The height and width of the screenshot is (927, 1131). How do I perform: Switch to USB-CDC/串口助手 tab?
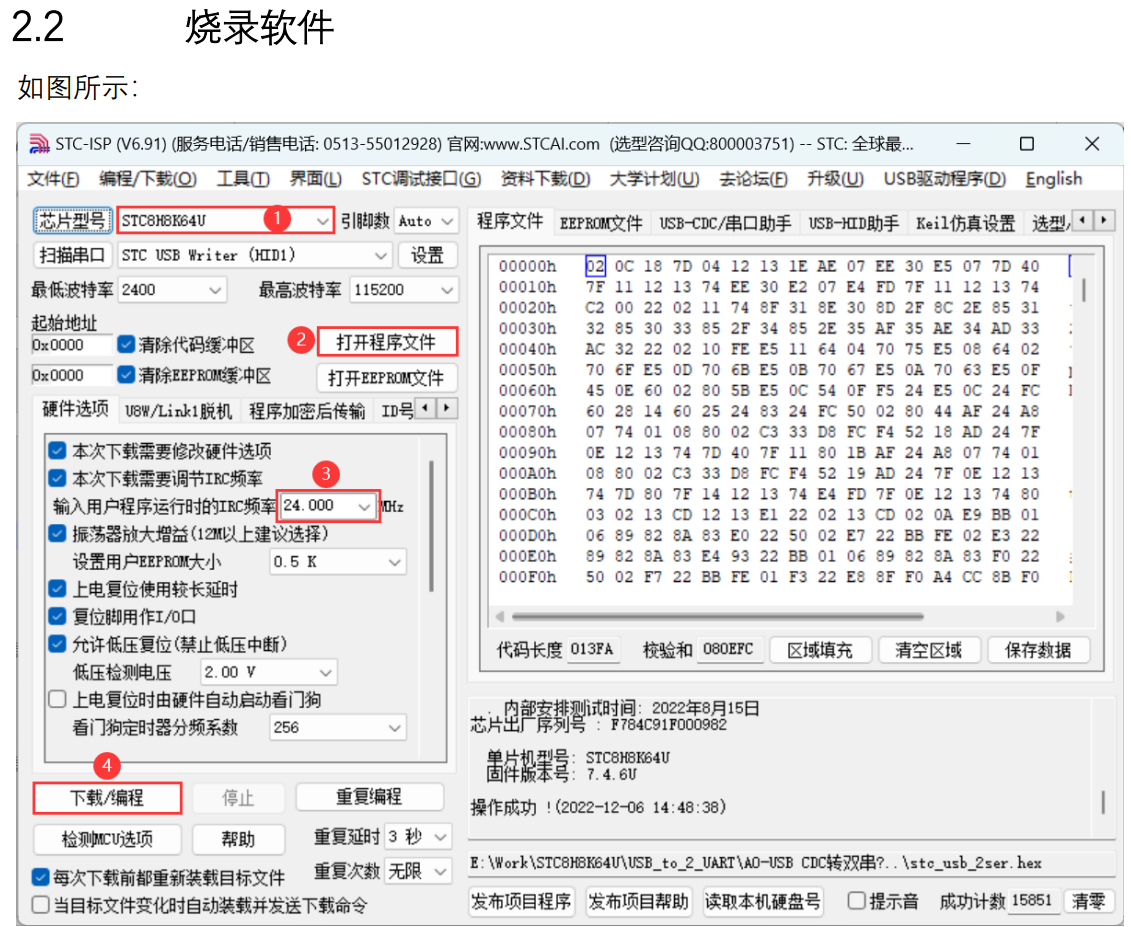coord(725,223)
